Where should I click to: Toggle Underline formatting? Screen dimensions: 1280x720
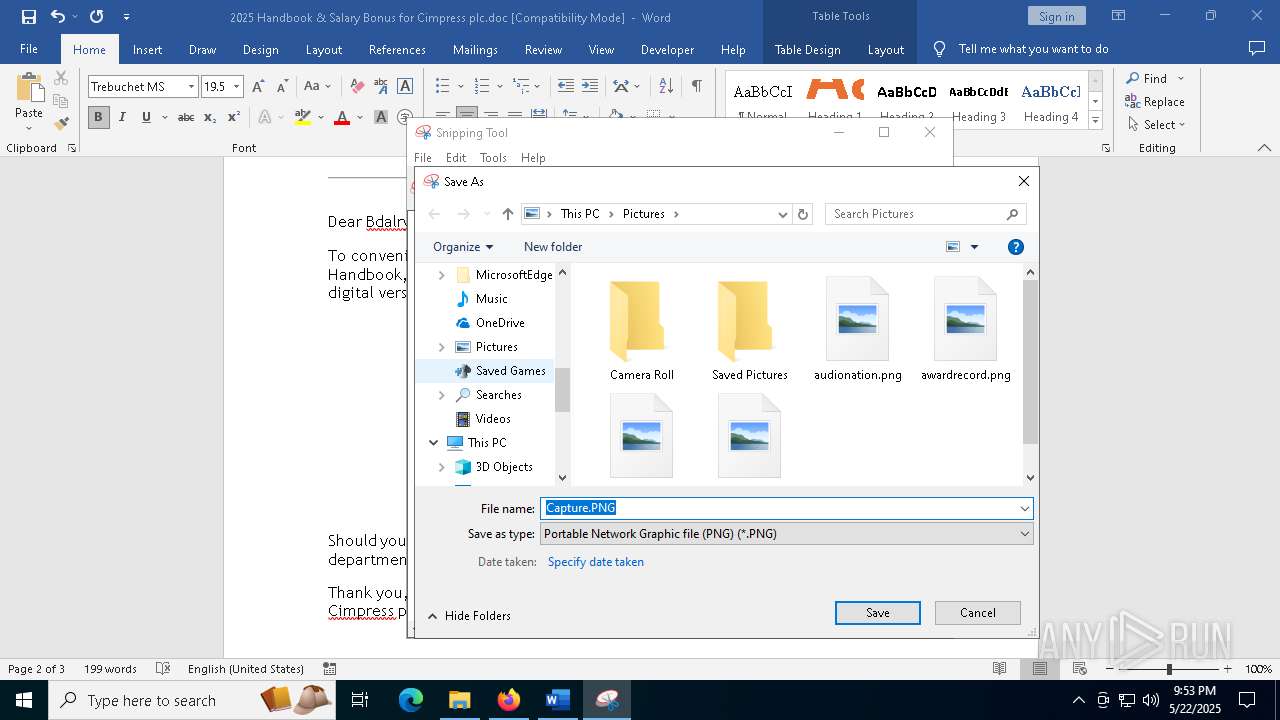click(146, 117)
